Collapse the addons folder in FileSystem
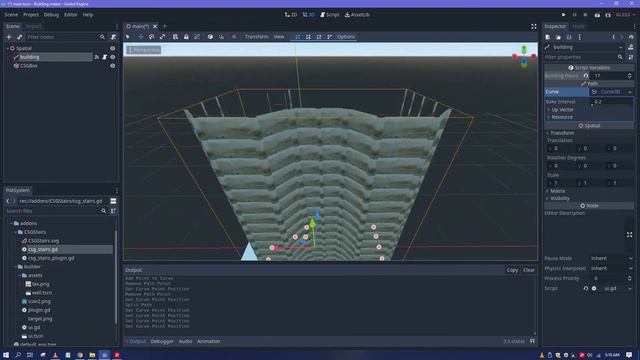Screen dimensions: 640x360 pyautogui.click(x=11, y=223)
